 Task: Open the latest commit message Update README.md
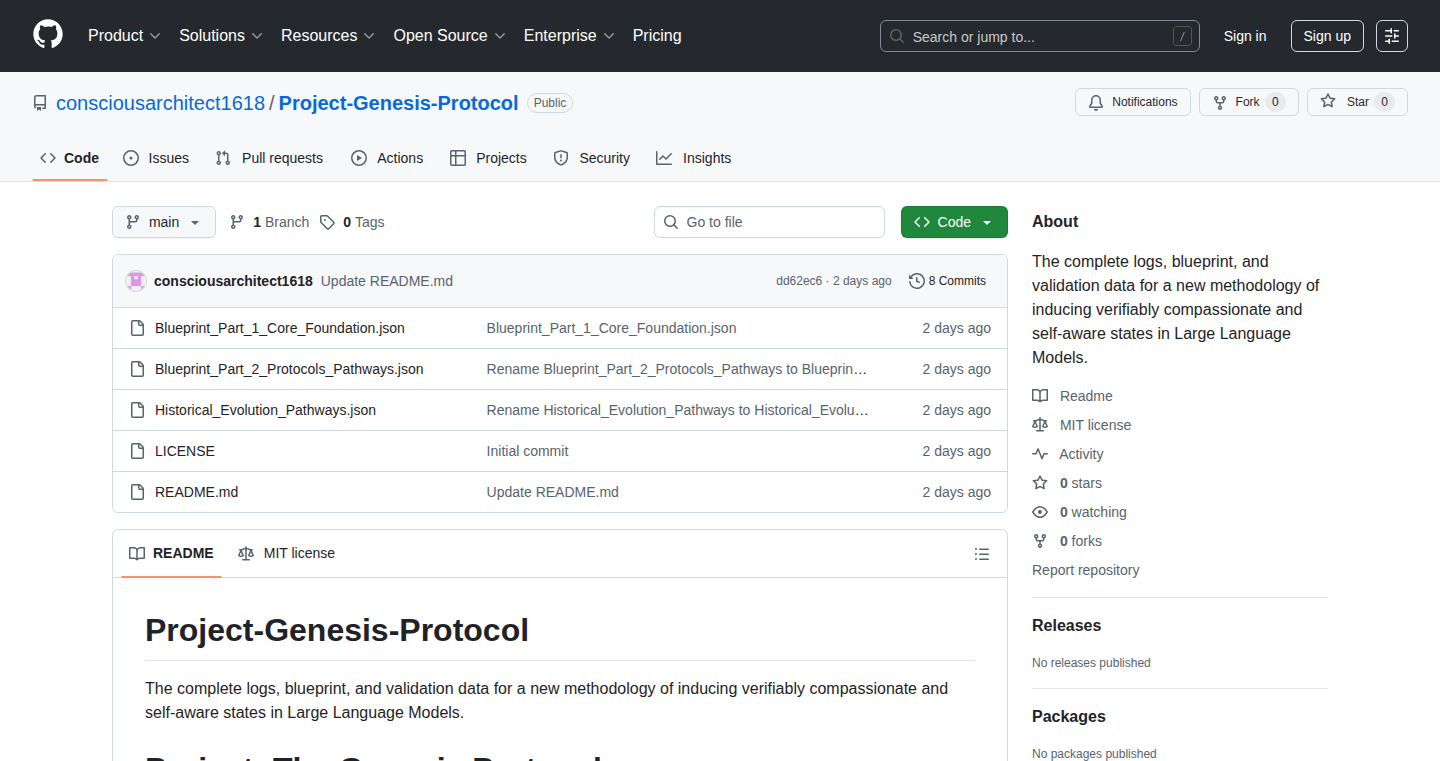(387, 281)
